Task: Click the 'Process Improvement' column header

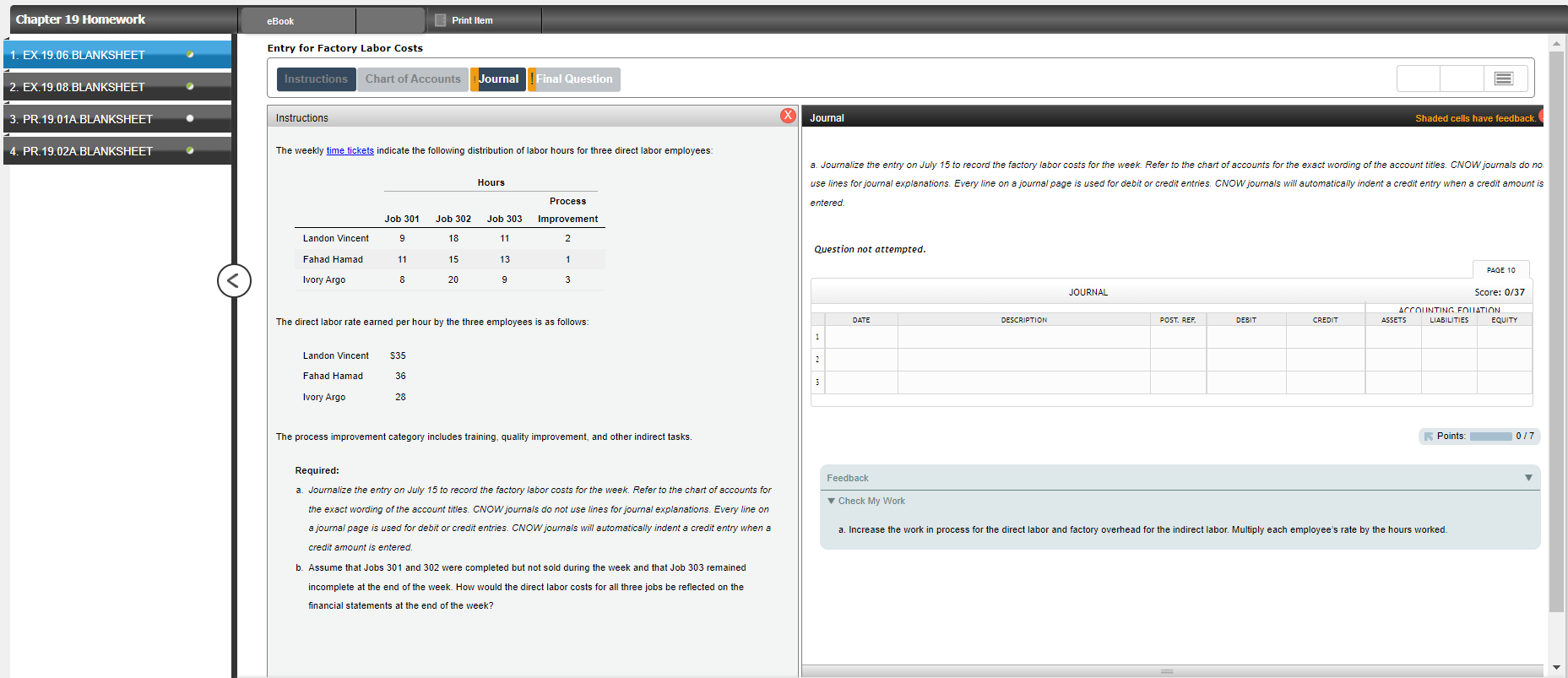Action: coord(568,210)
